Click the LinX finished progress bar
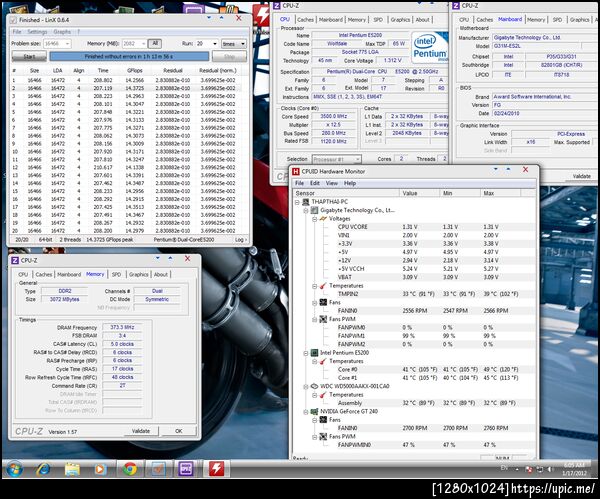Viewport: 600px width, 499px height. (128, 56)
